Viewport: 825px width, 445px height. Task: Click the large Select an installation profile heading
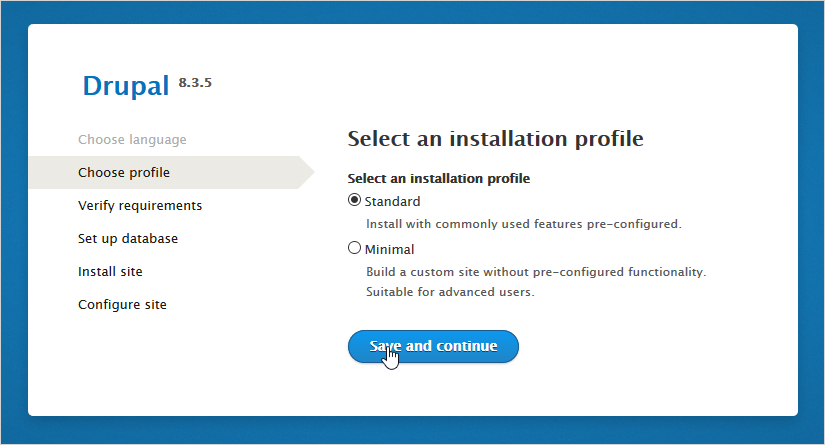coord(495,138)
